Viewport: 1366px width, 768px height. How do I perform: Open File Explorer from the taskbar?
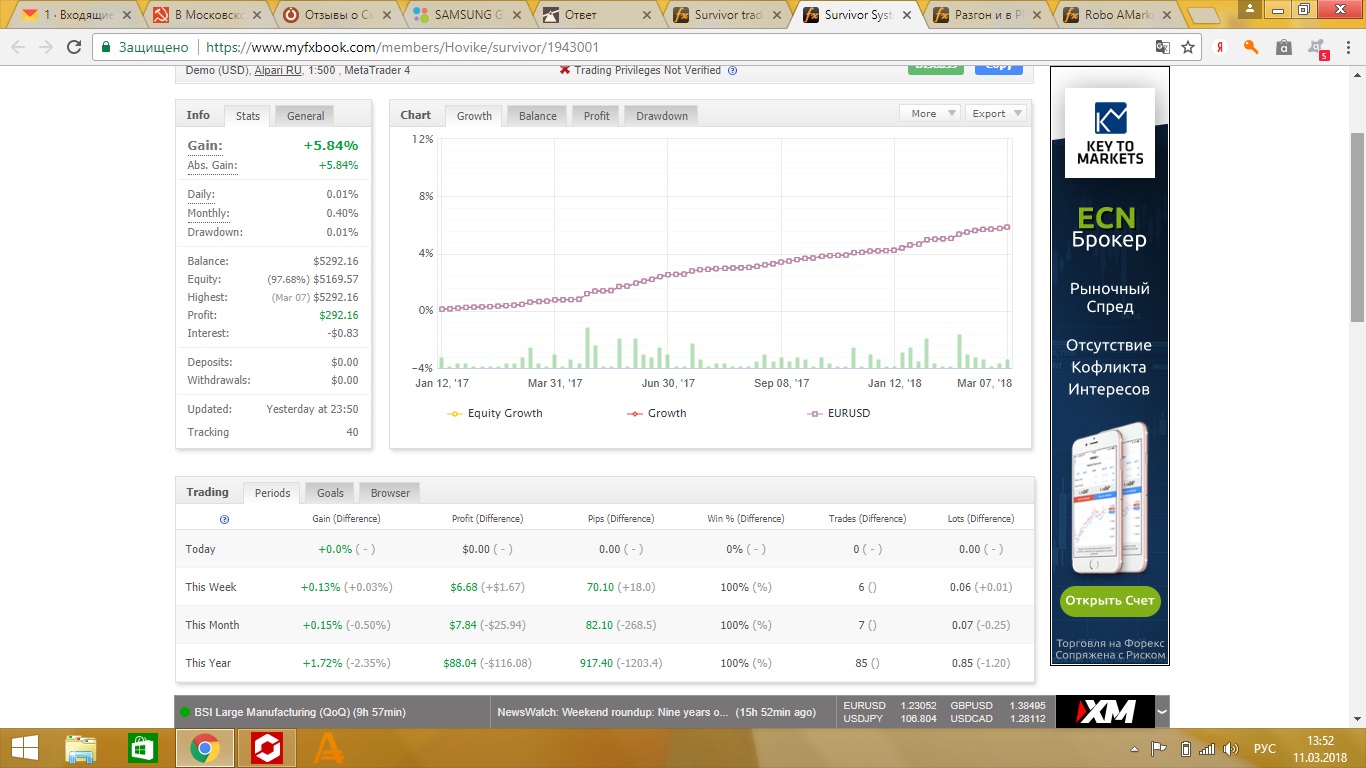[x=81, y=748]
